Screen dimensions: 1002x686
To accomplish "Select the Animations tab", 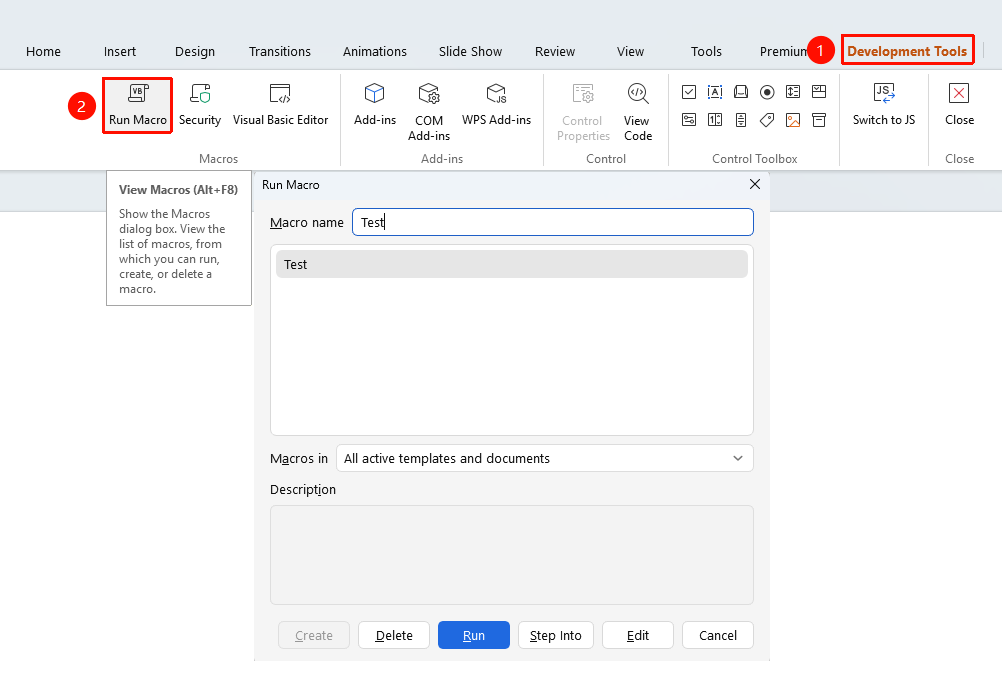I will point(374,52).
